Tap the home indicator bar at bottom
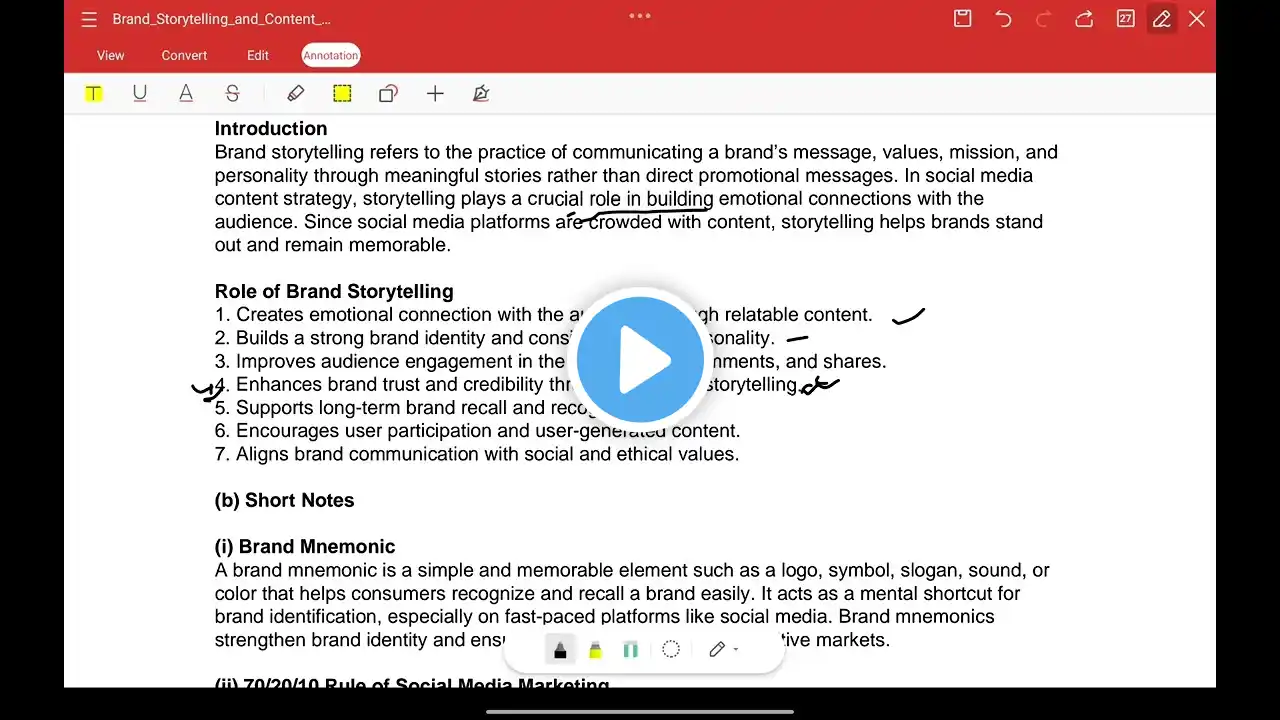Image resolution: width=1280 pixels, height=720 pixels. point(640,712)
